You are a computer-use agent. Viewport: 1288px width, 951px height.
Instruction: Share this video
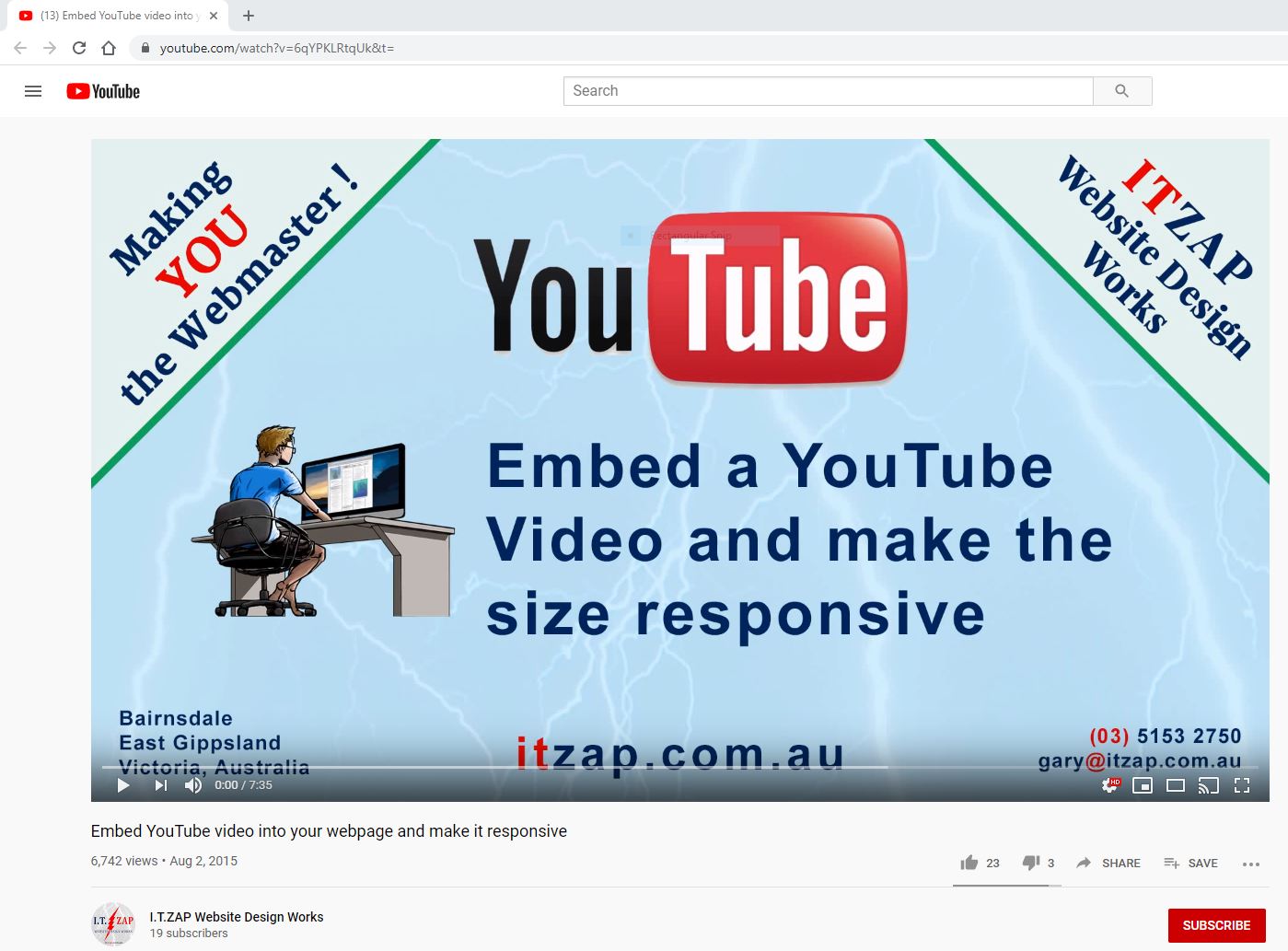point(1108,863)
